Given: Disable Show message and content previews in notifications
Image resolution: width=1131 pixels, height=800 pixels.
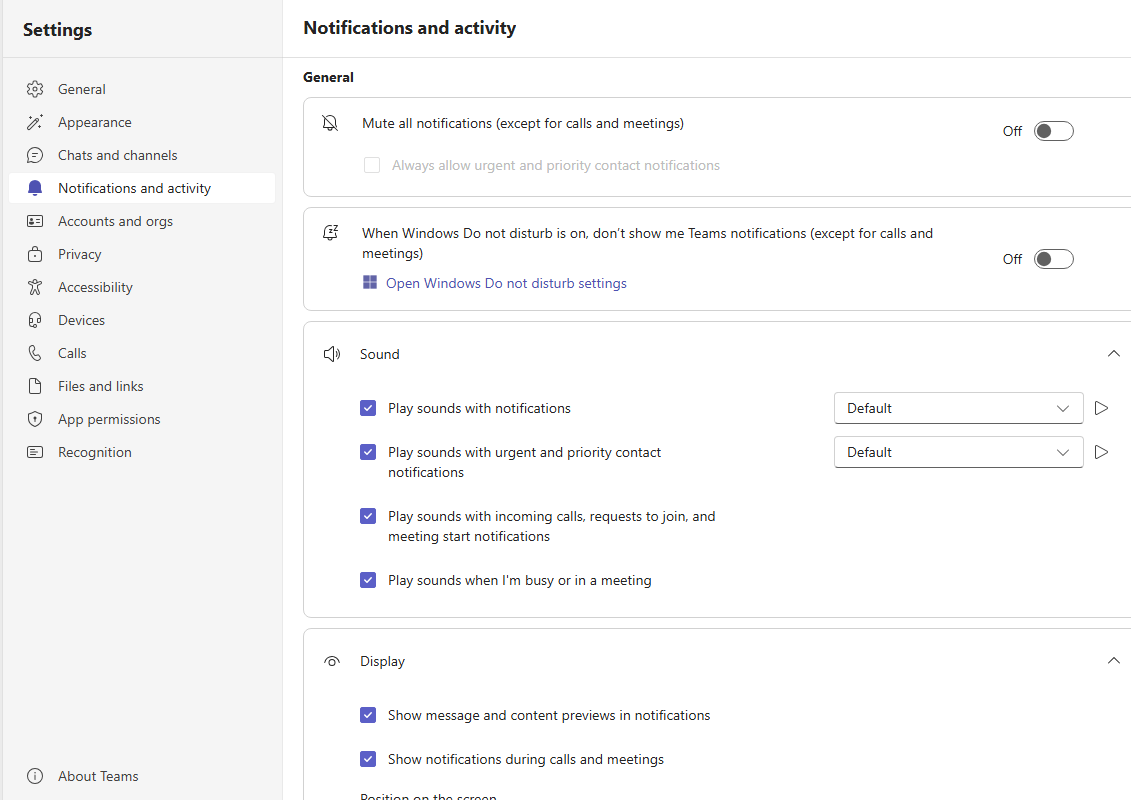Looking at the screenshot, I should coord(368,715).
